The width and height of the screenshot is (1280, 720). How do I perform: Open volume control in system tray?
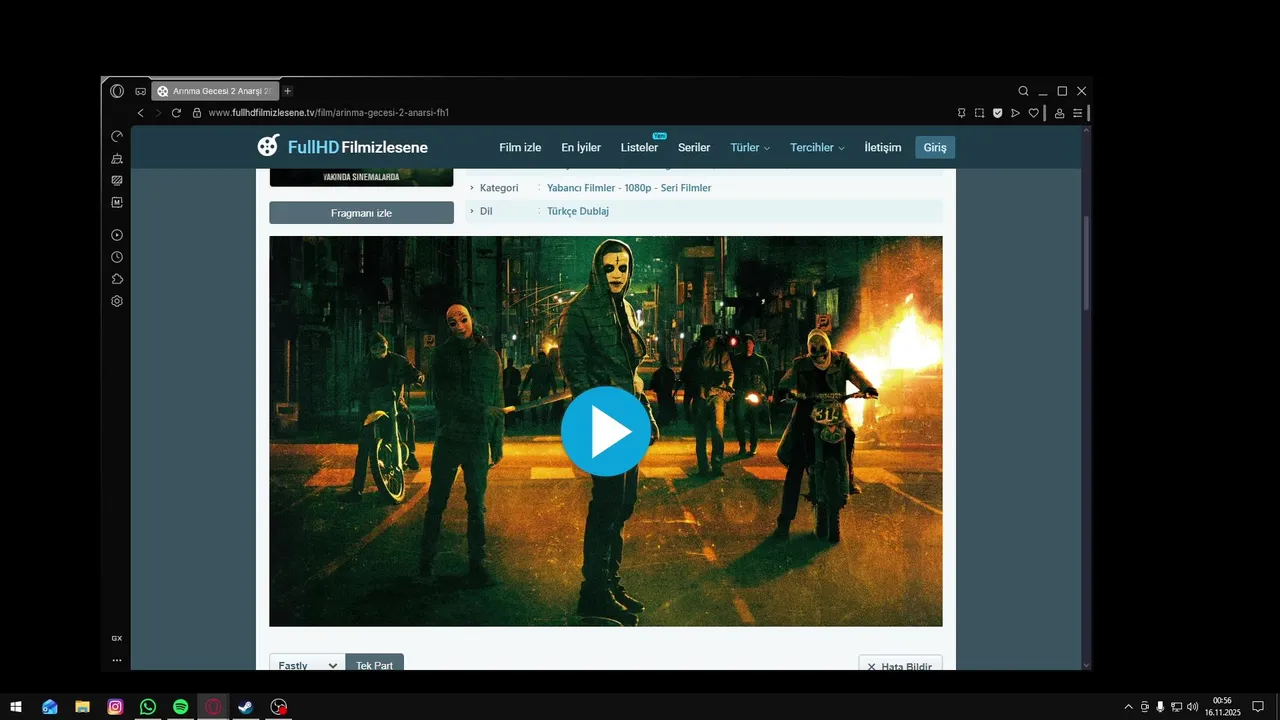[1192, 707]
